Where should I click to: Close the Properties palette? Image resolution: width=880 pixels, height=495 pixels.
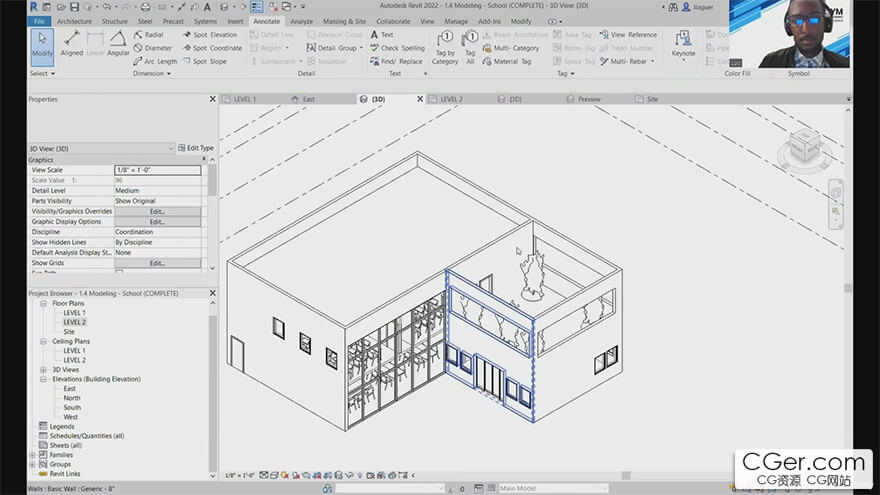[x=212, y=99]
